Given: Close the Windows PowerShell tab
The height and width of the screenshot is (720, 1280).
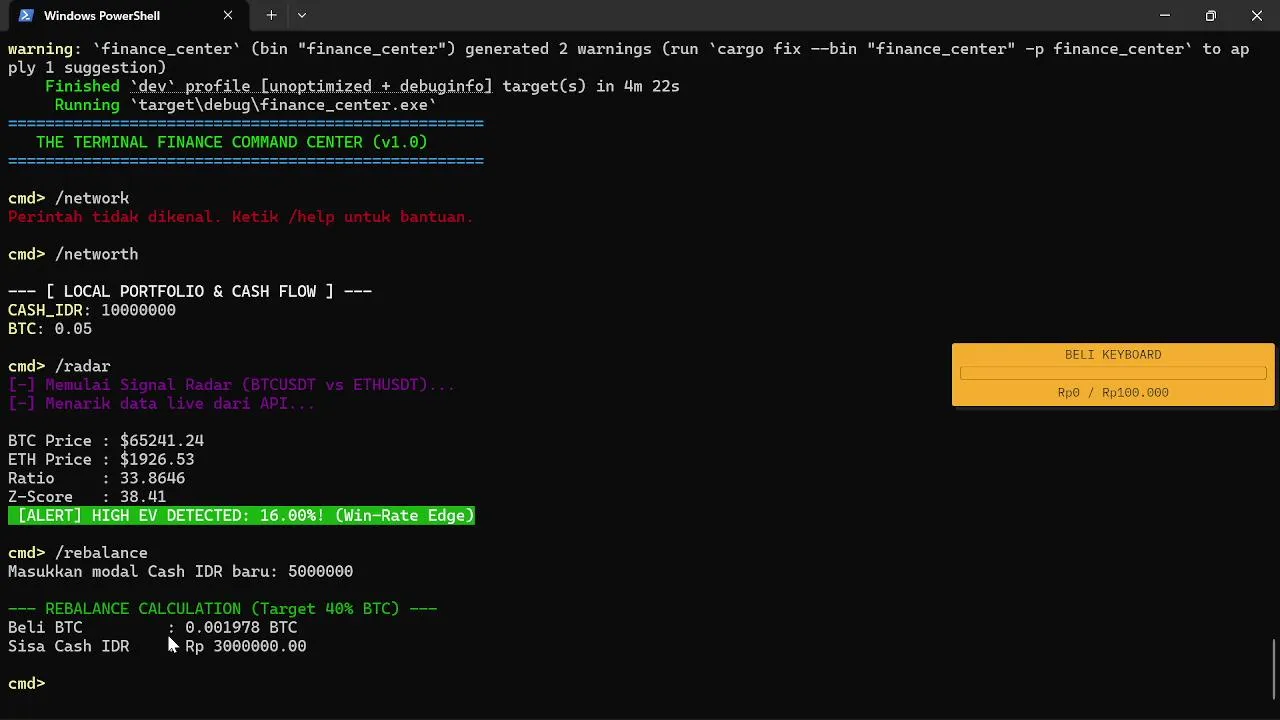Looking at the screenshot, I should tap(228, 16).
